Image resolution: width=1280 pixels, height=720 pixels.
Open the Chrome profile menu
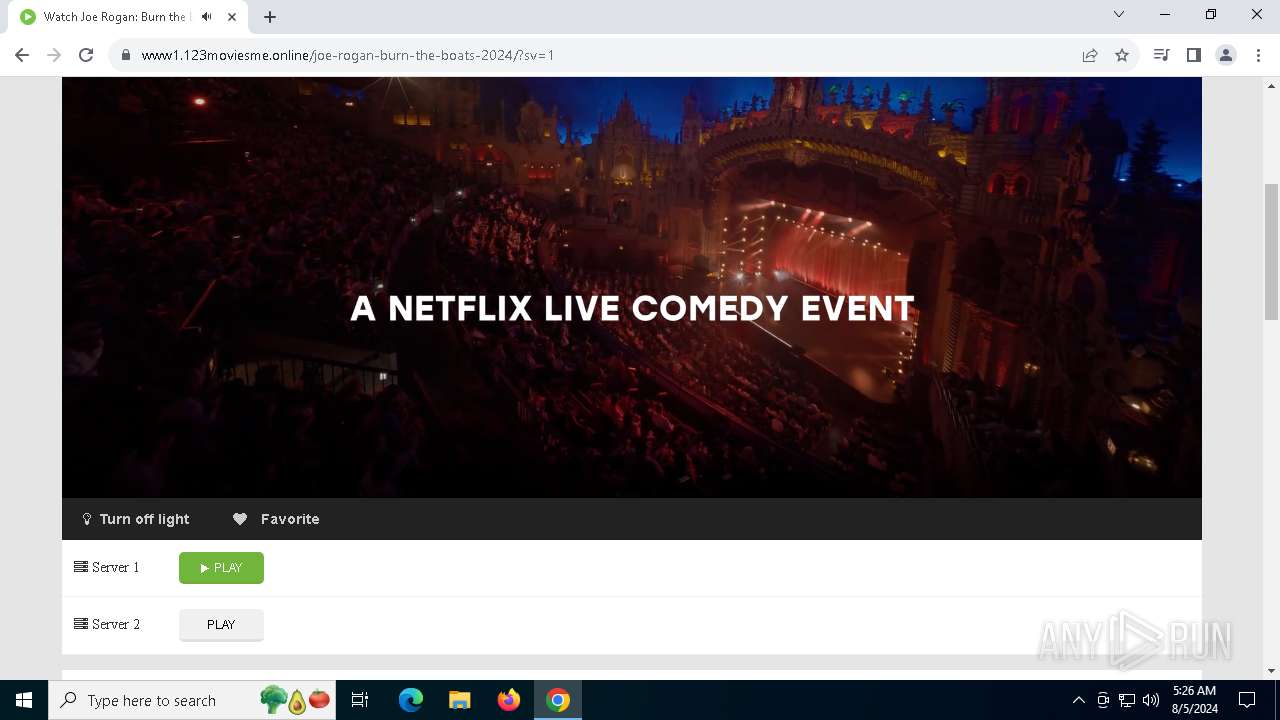pos(1226,55)
